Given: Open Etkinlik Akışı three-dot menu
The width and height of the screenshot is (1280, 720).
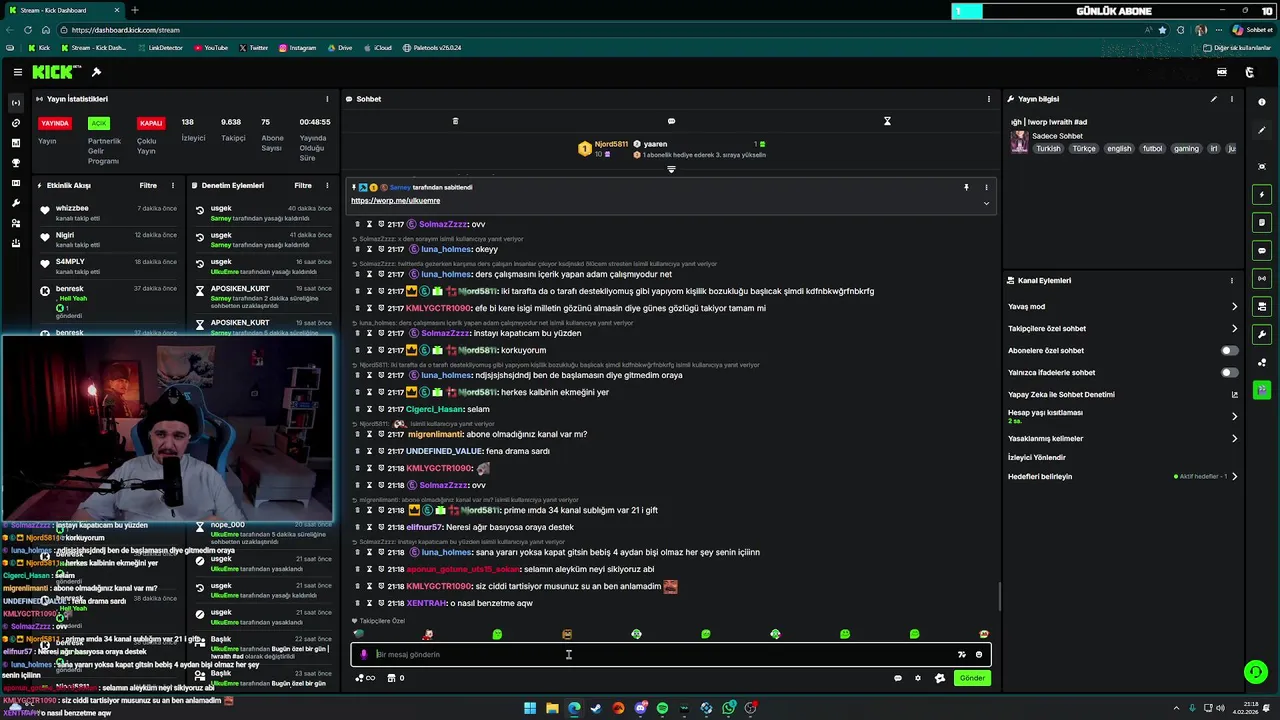Looking at the screenshot, I should point(172,185).
